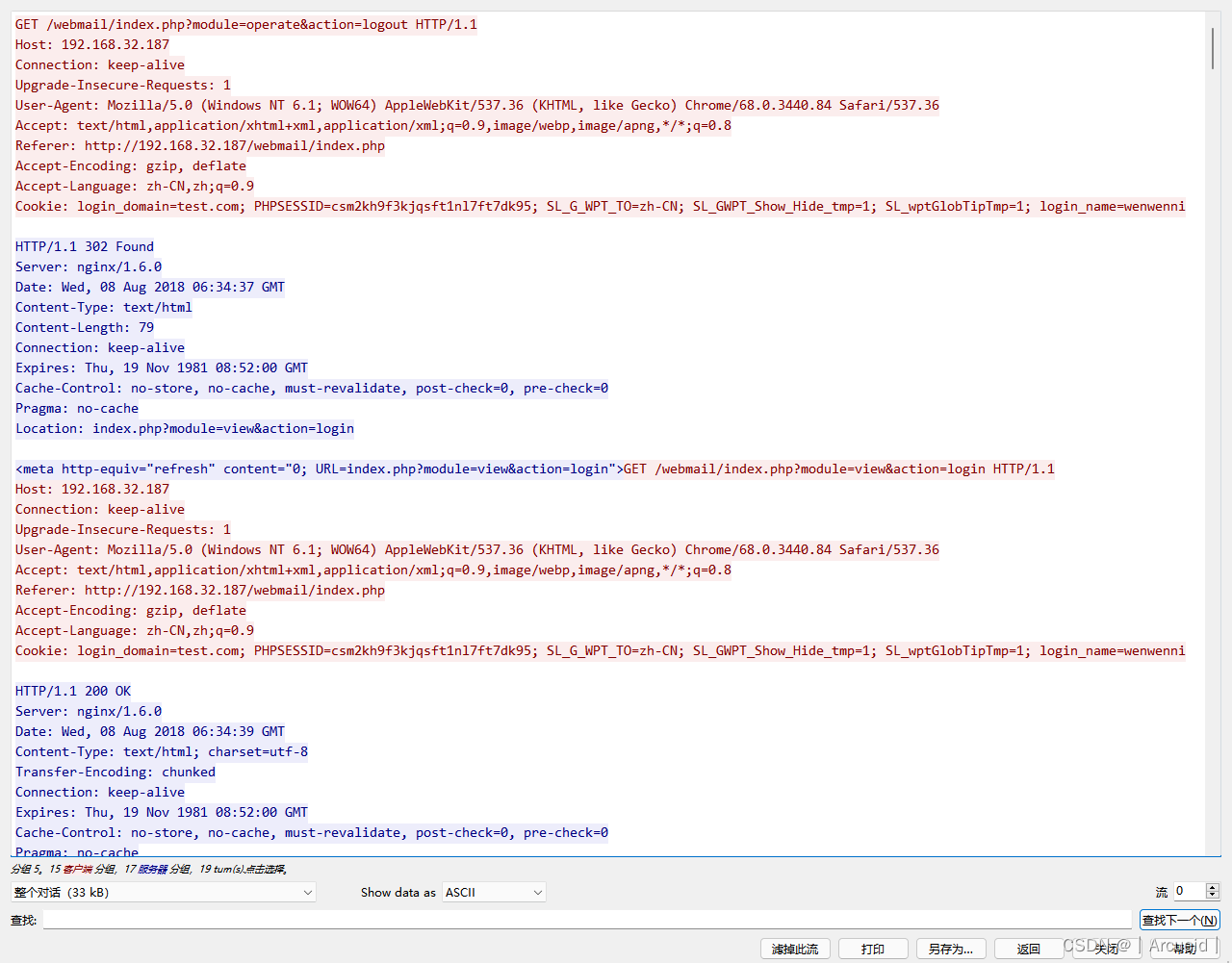Click the 返回 back button

[1029, 949]
